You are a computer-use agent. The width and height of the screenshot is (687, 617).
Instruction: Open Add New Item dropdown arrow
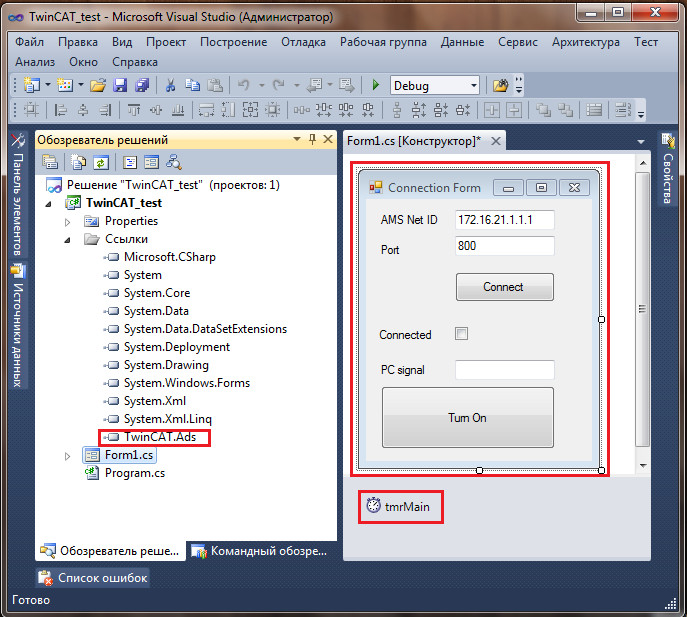[81, 85]
